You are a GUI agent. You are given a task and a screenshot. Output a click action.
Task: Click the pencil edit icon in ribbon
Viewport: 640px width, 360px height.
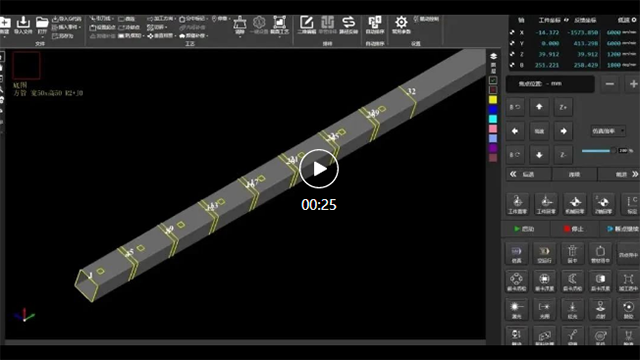pos(306,25)
